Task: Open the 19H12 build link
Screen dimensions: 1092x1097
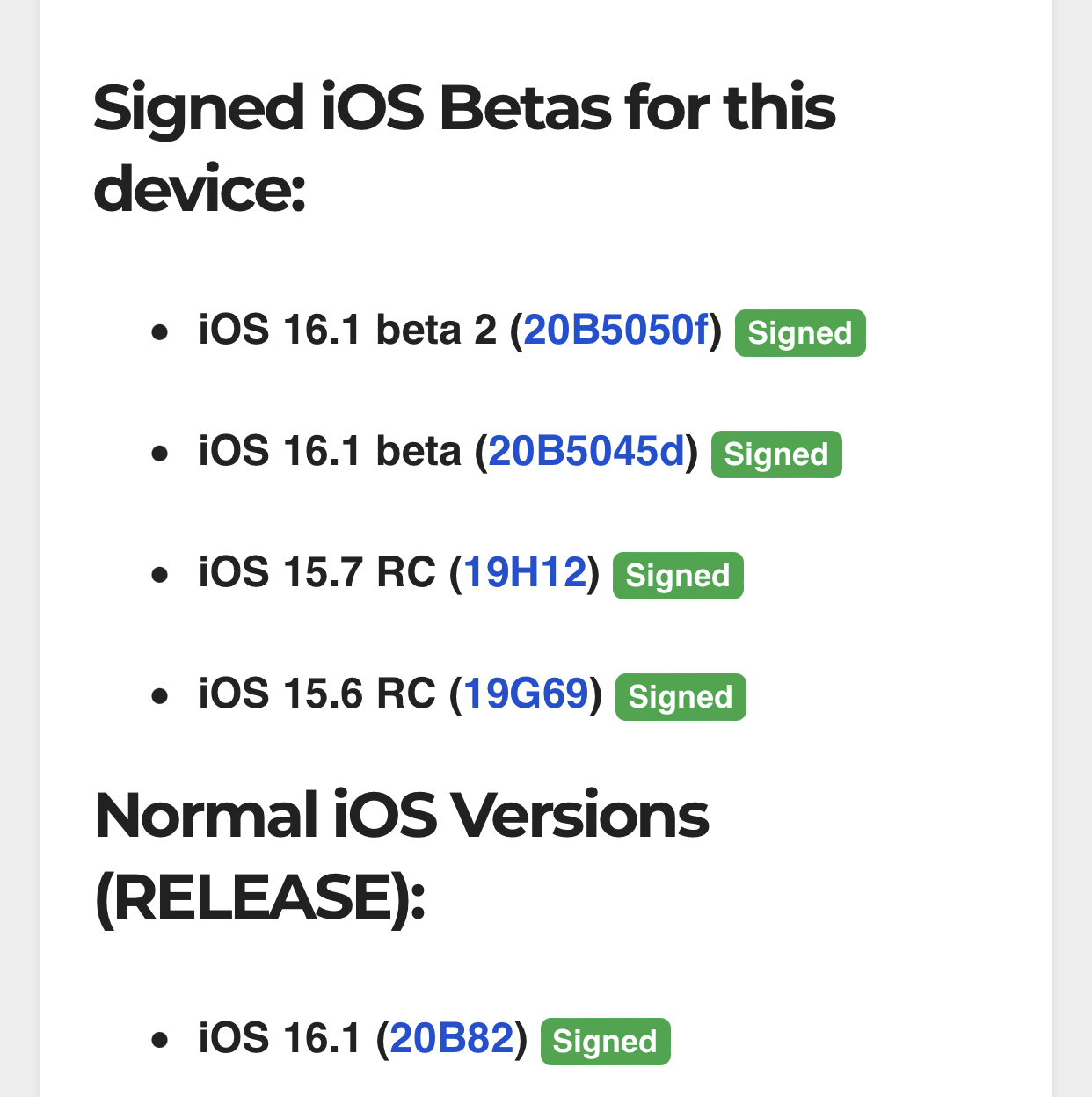Action: coord(525,573)
